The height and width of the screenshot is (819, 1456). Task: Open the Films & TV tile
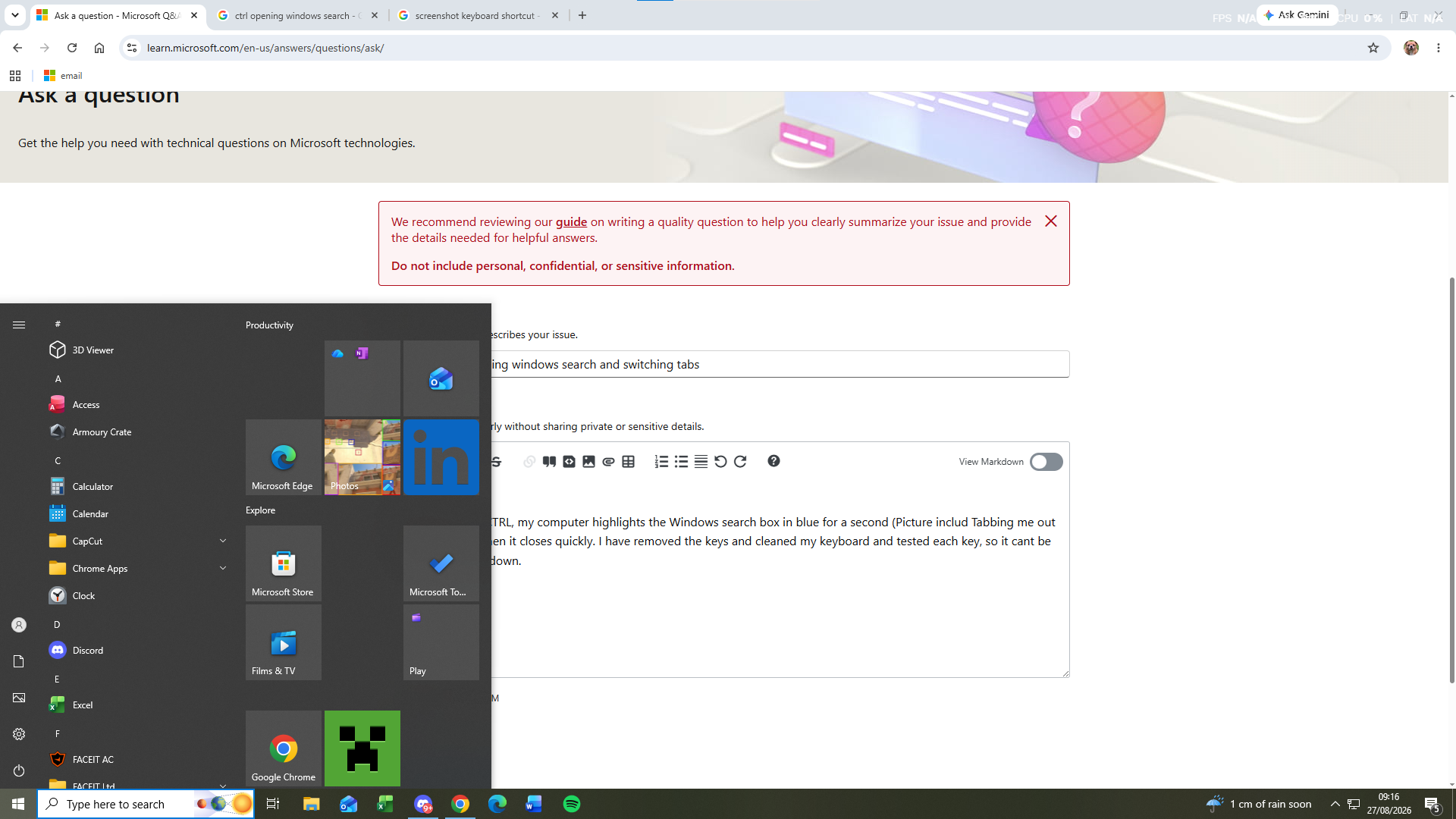(x=284, y=642)
